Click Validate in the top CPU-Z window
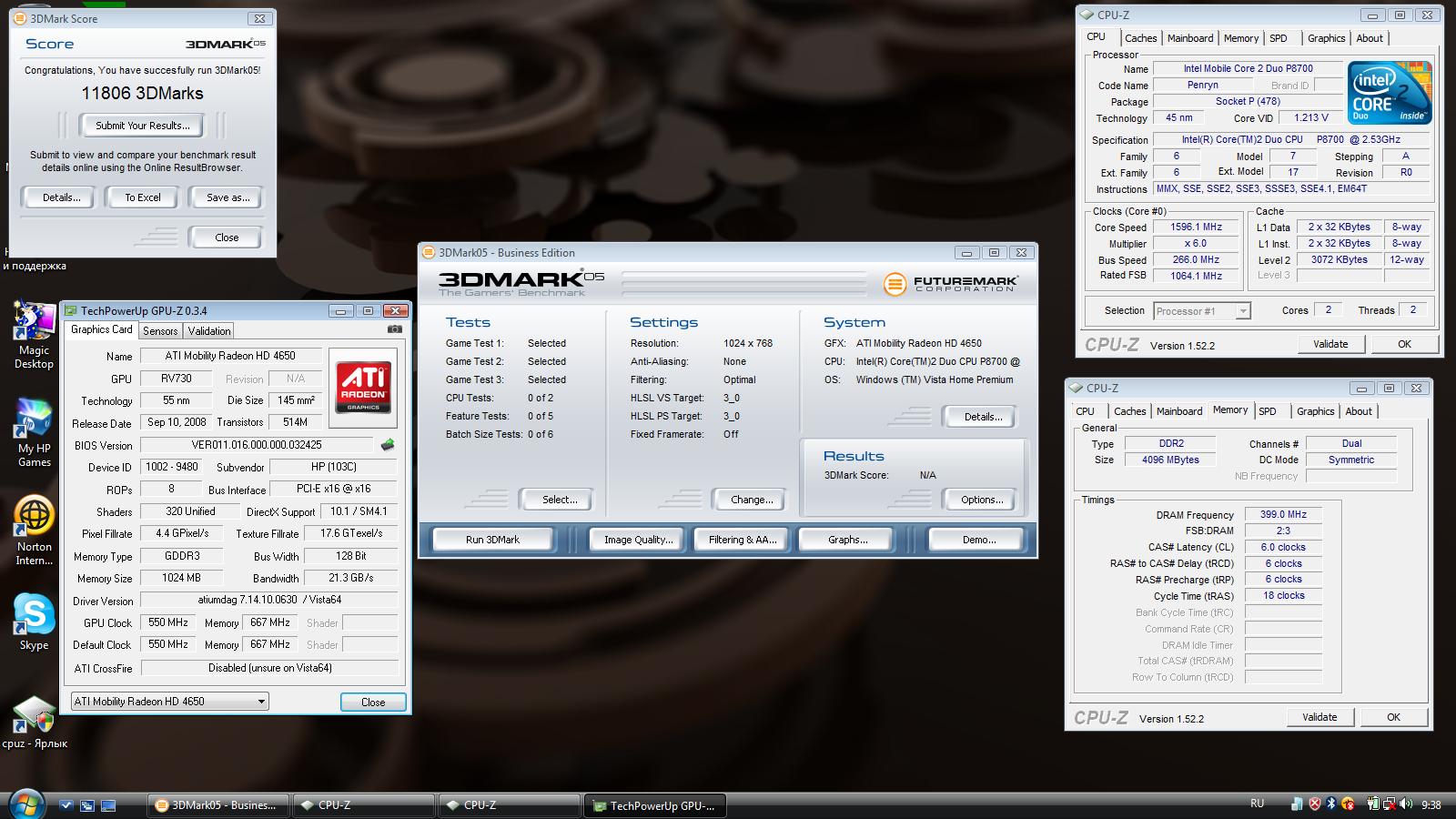Viewport: 1456px width, 819px height. (x=1330, y=344)
